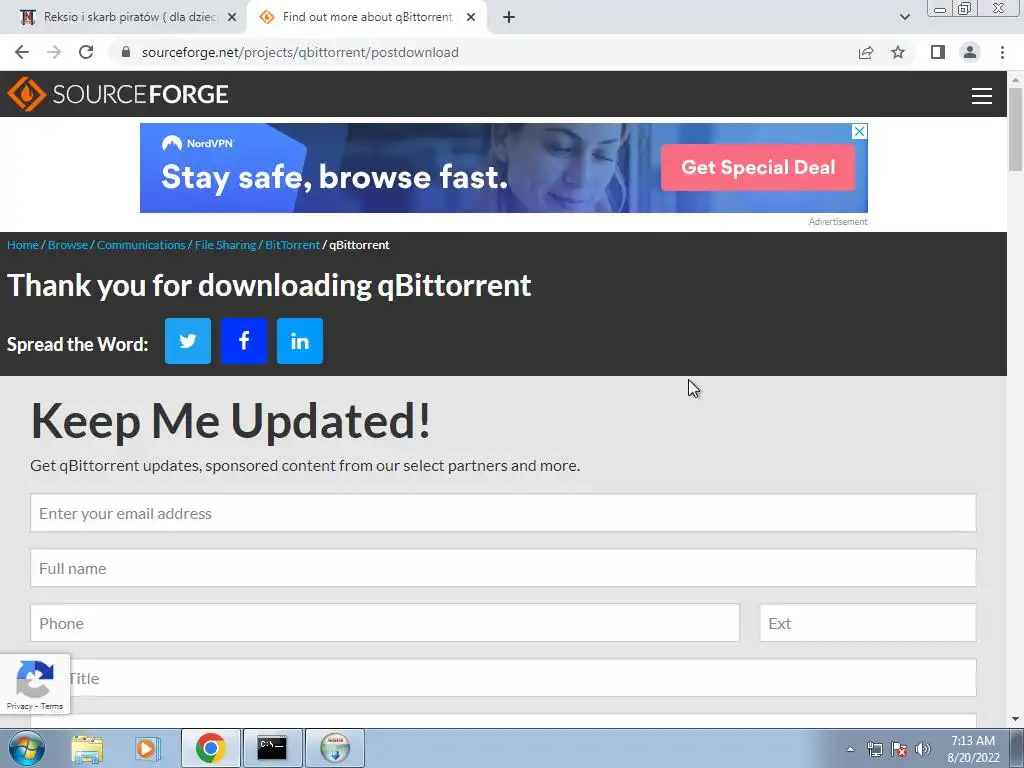Open the hamburger menu on SourceForge

(982, 96)
